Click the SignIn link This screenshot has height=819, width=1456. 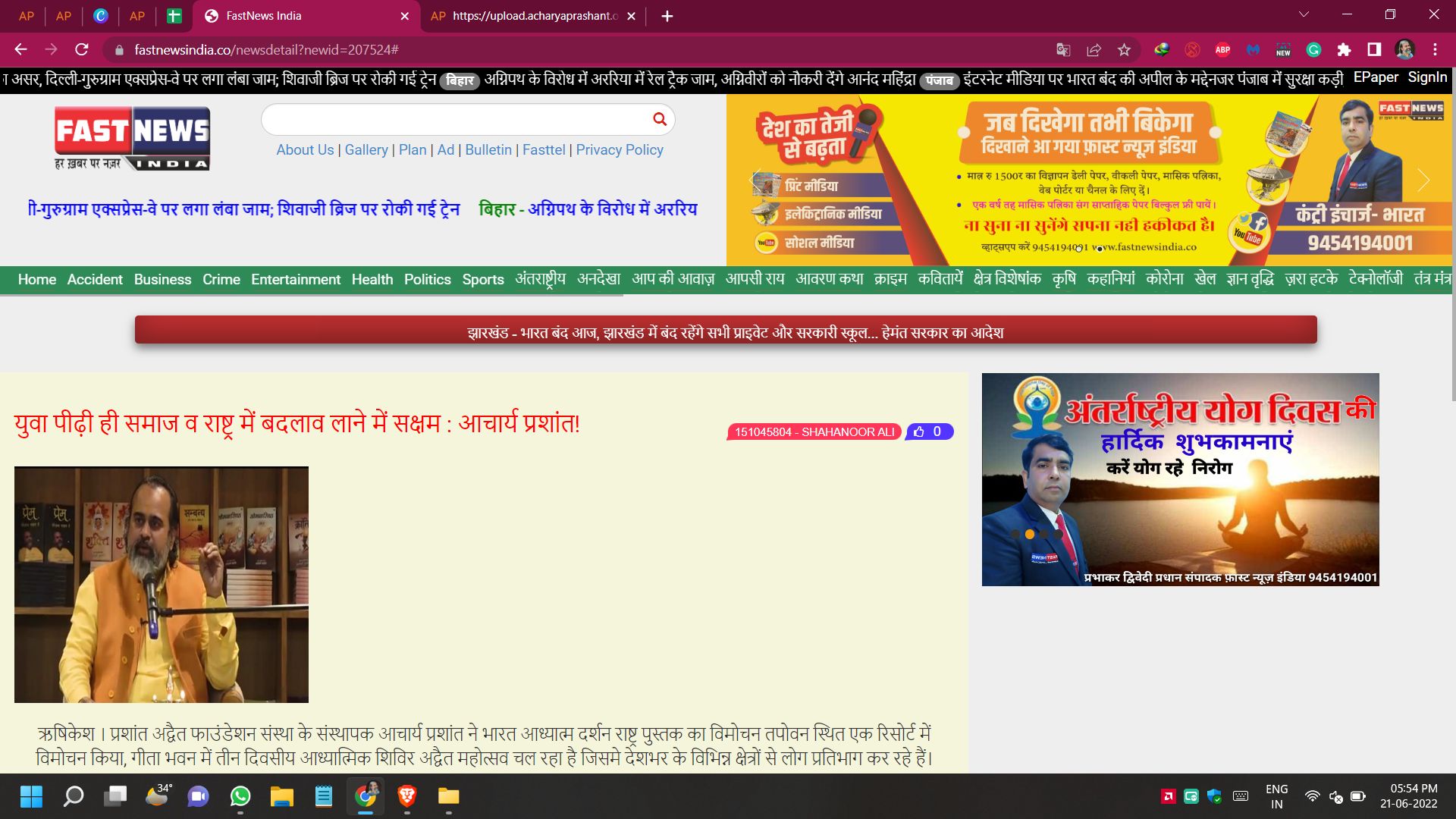tap(1427, 77)
